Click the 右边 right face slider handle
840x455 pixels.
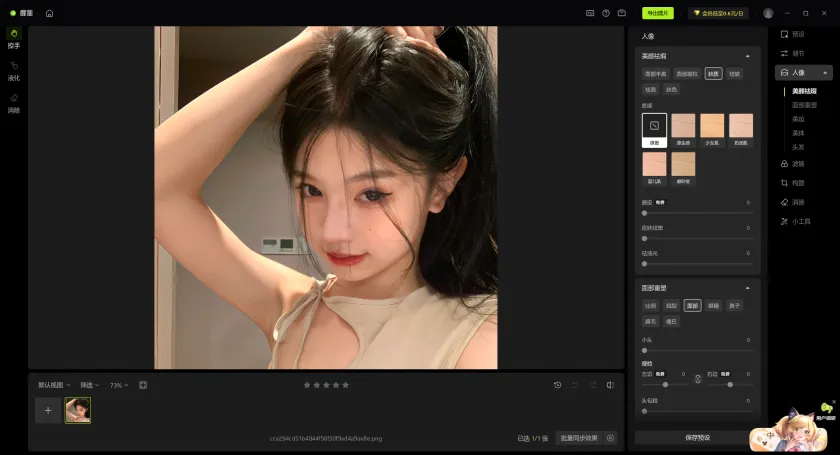point(730,384)
